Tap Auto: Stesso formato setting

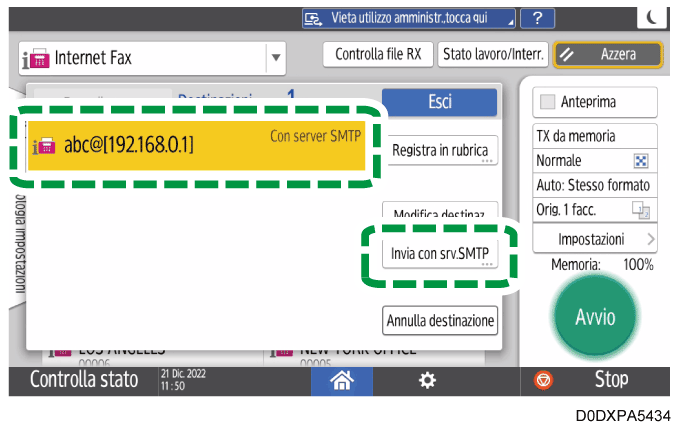pos(595,185)
